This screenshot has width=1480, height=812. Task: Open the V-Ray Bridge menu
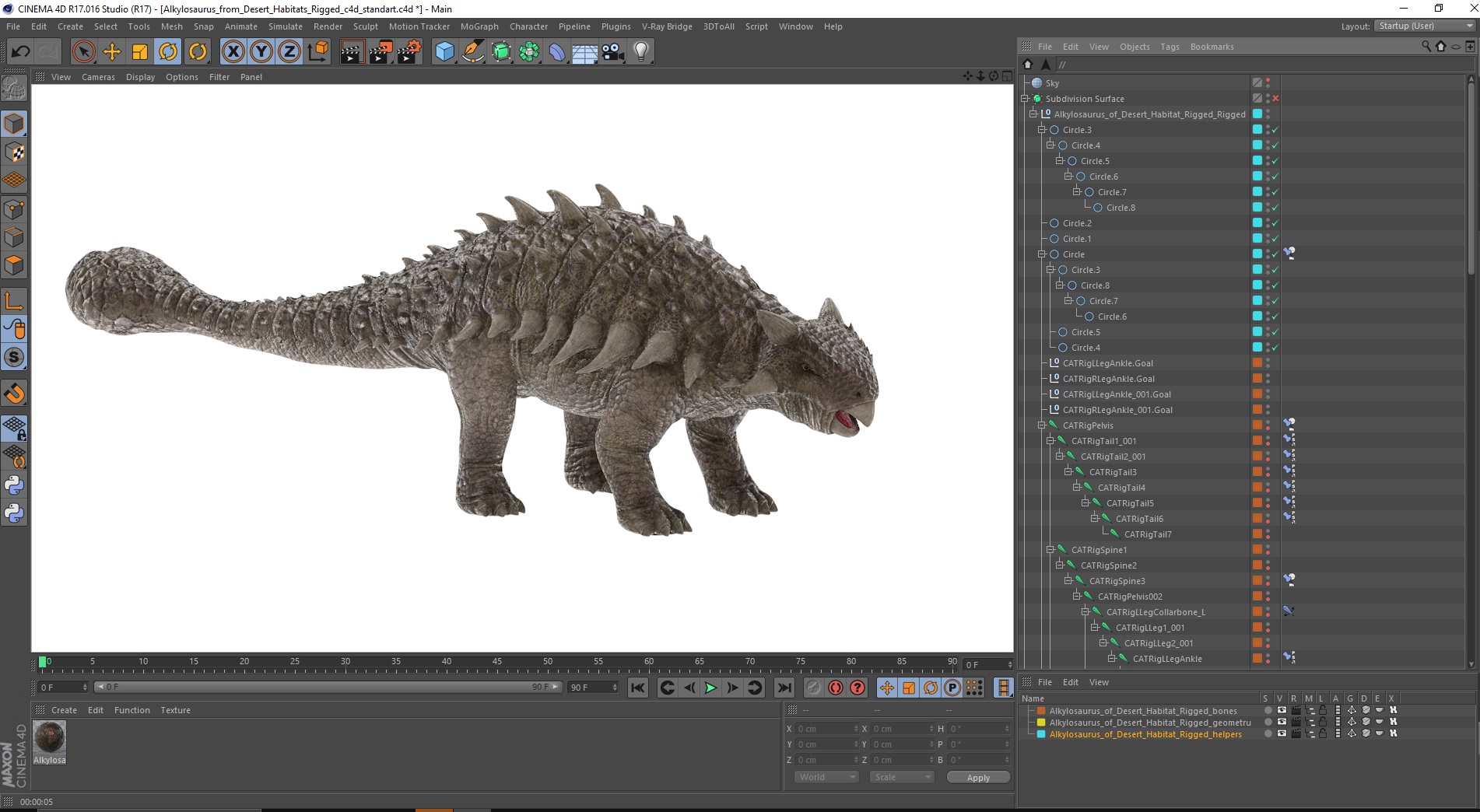(x=667, y=26)
